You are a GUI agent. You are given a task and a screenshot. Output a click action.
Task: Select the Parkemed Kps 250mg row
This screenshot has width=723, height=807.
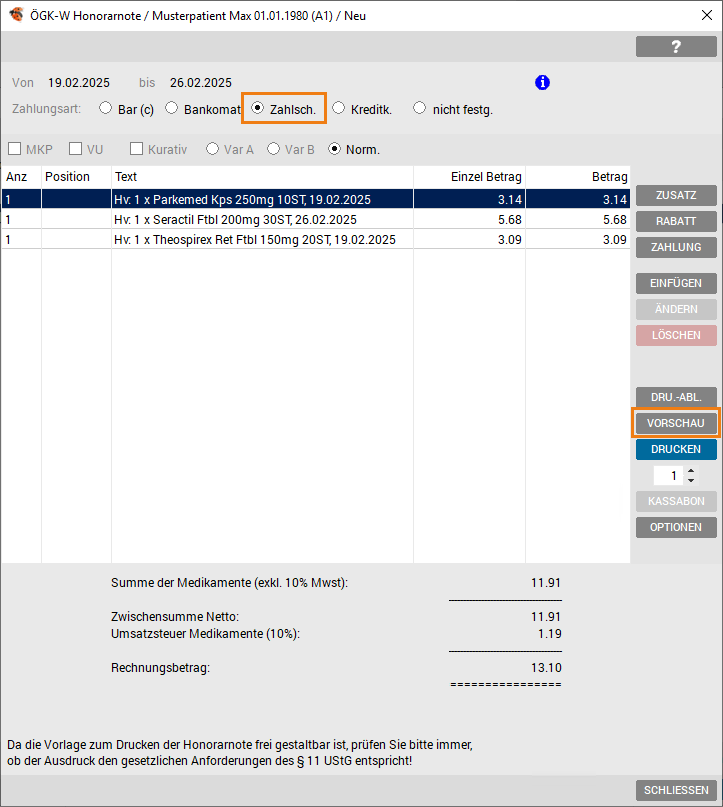tap(316, 199)
